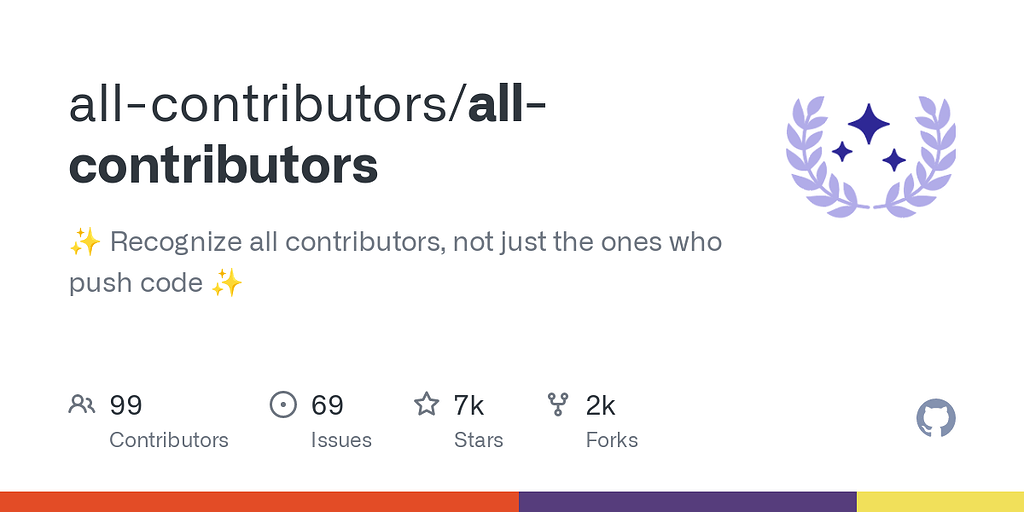The width and height of the screenshot is (1024, 512).
Task: Click the GitHub Octocat logo
Action: point(936,418)
